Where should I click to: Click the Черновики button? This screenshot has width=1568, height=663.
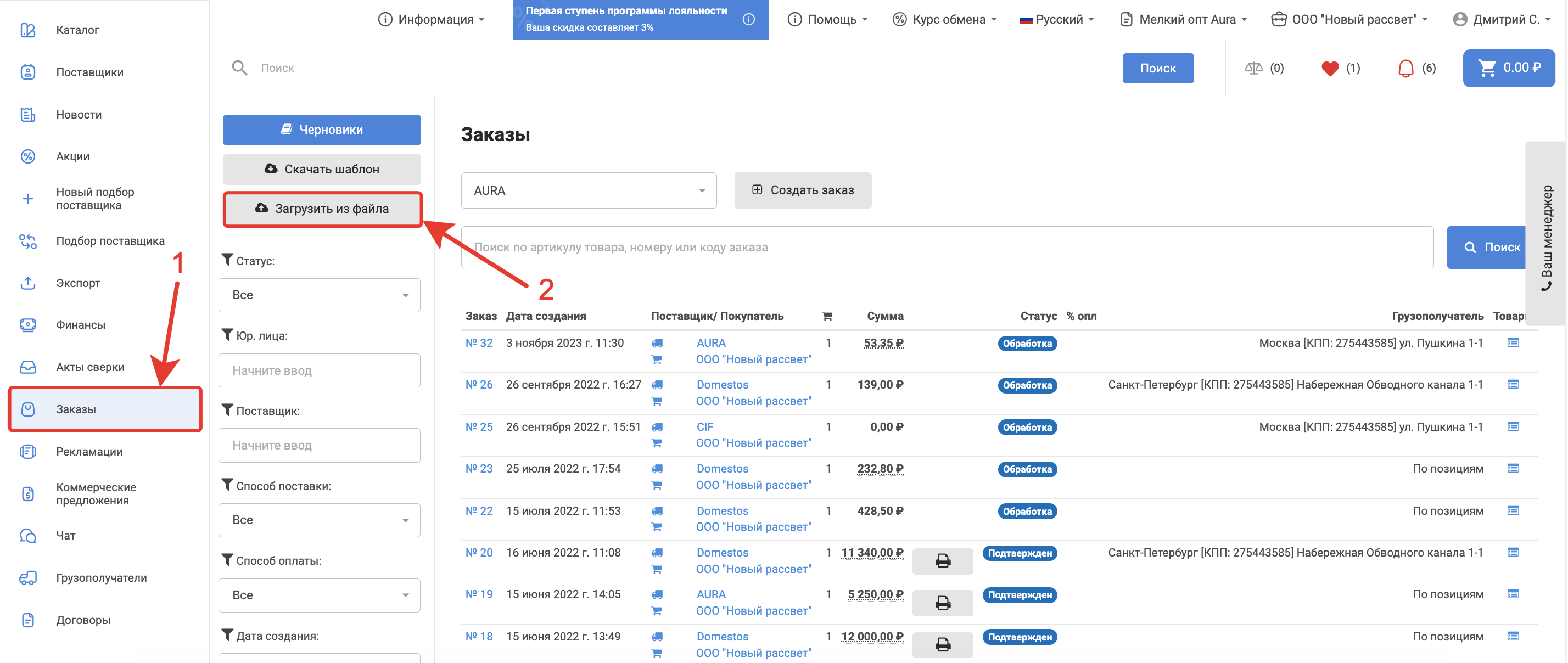click(x=321, y=130)
